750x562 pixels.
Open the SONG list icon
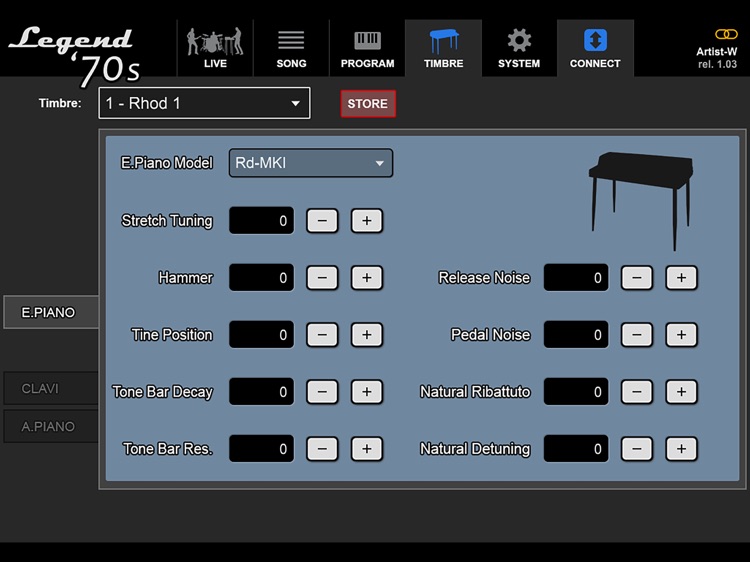point(291,40)
